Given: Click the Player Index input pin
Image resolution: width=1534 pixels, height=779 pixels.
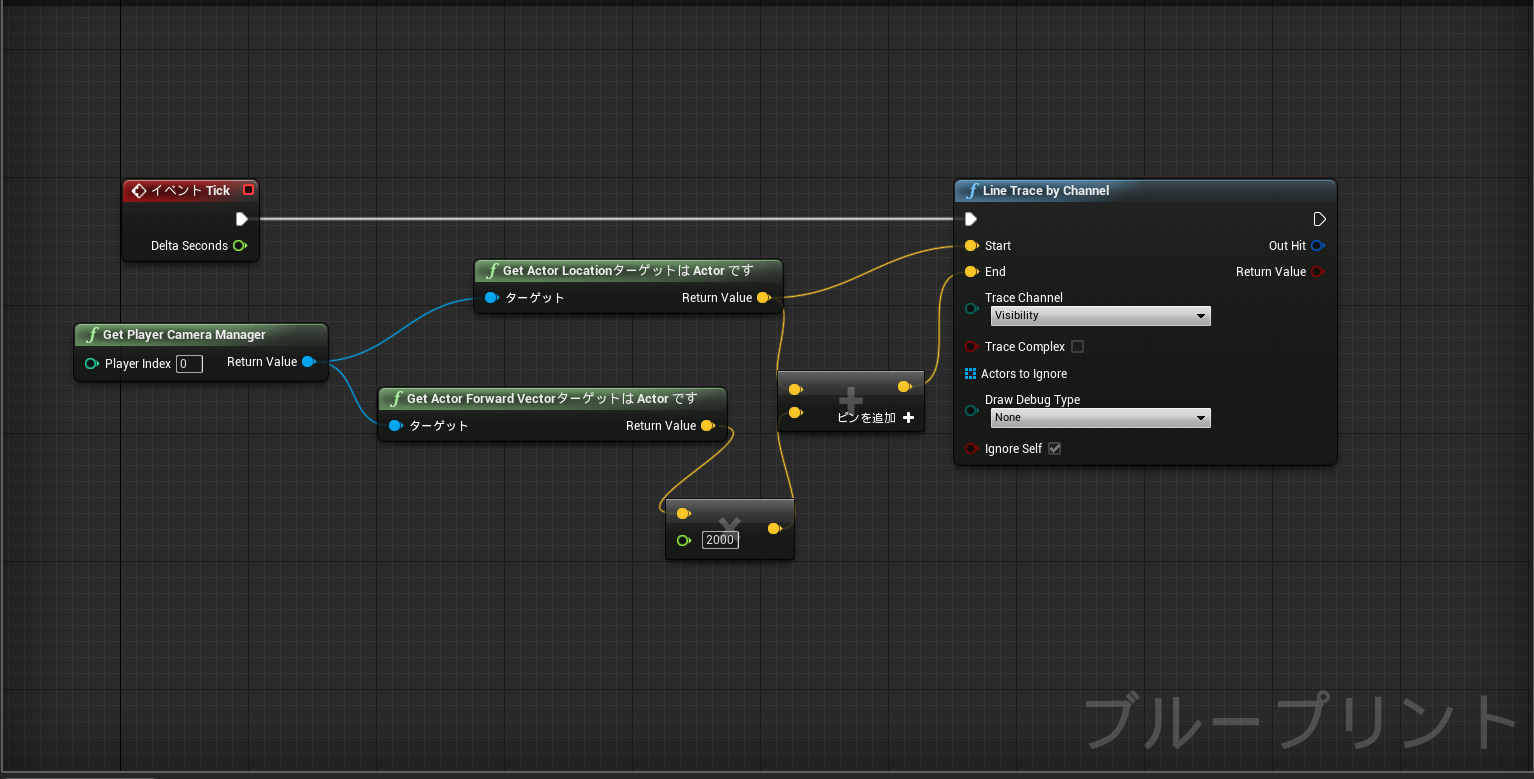Looking at the screenshot, I should pos(92,364).
